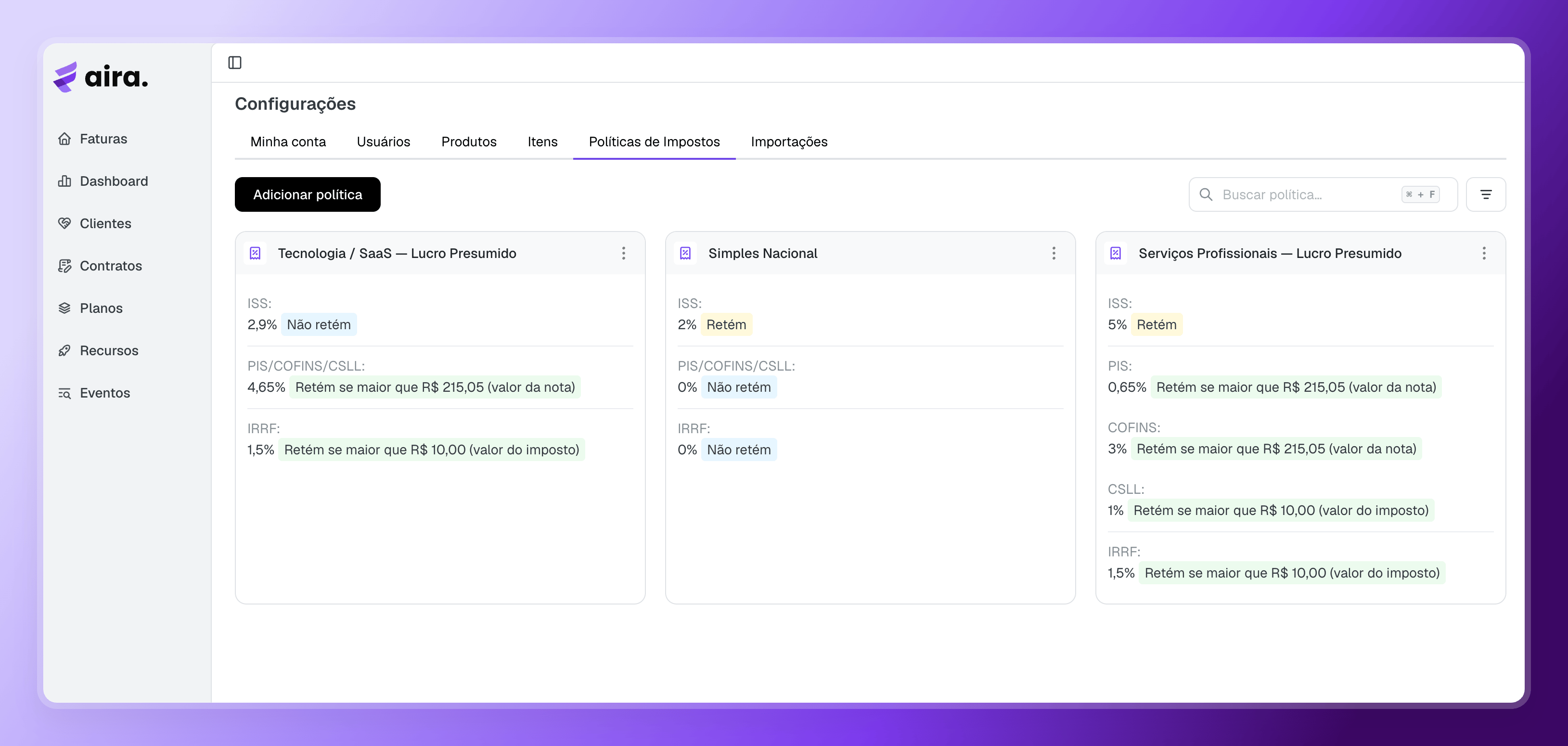Open the Simples Nacional card options menu
1568x746 pixels.
[1054, 253]
